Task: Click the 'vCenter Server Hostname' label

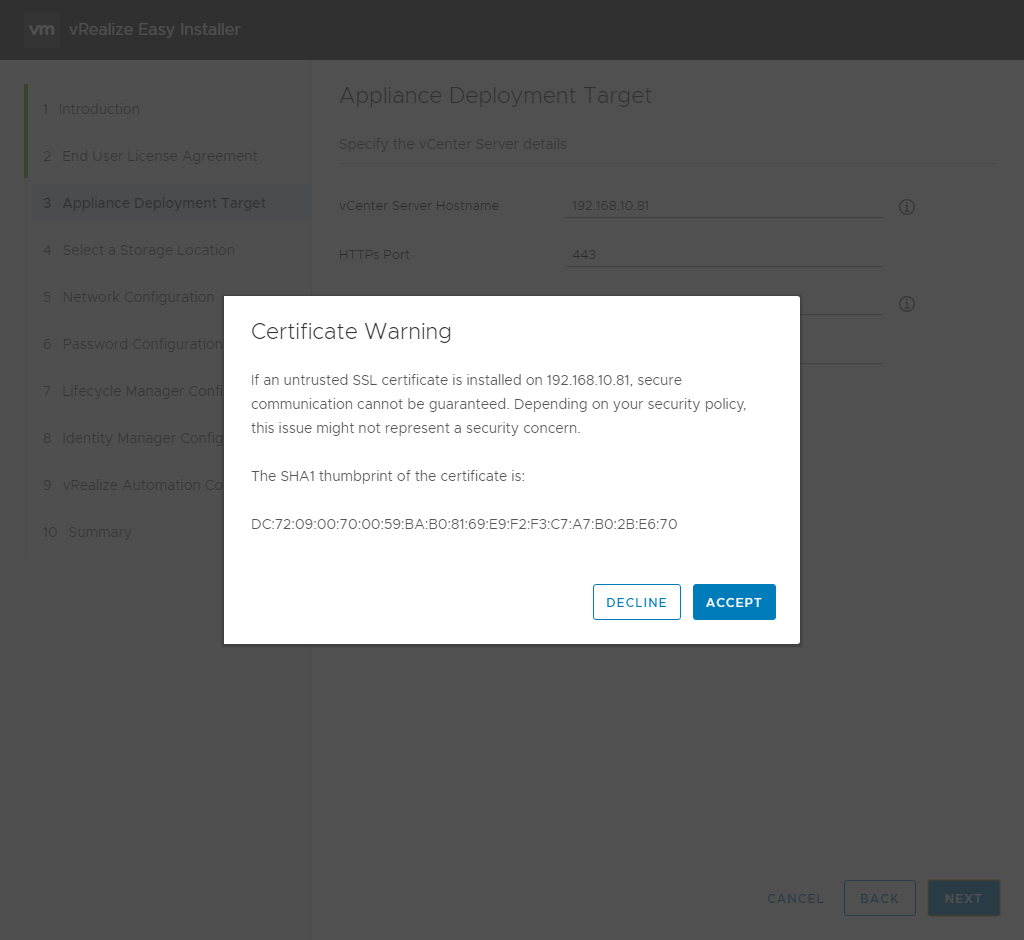Action: pyautogui.click(x=419, y=206)
